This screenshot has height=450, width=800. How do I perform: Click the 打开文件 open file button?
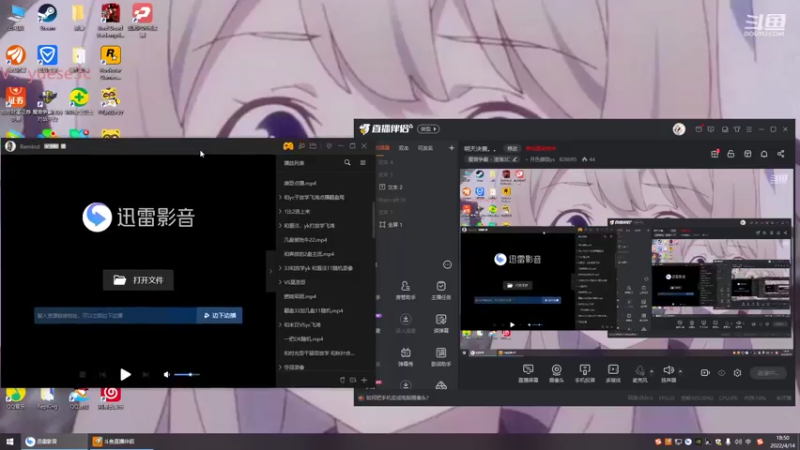pyautogui.click(x=138, y=280)
